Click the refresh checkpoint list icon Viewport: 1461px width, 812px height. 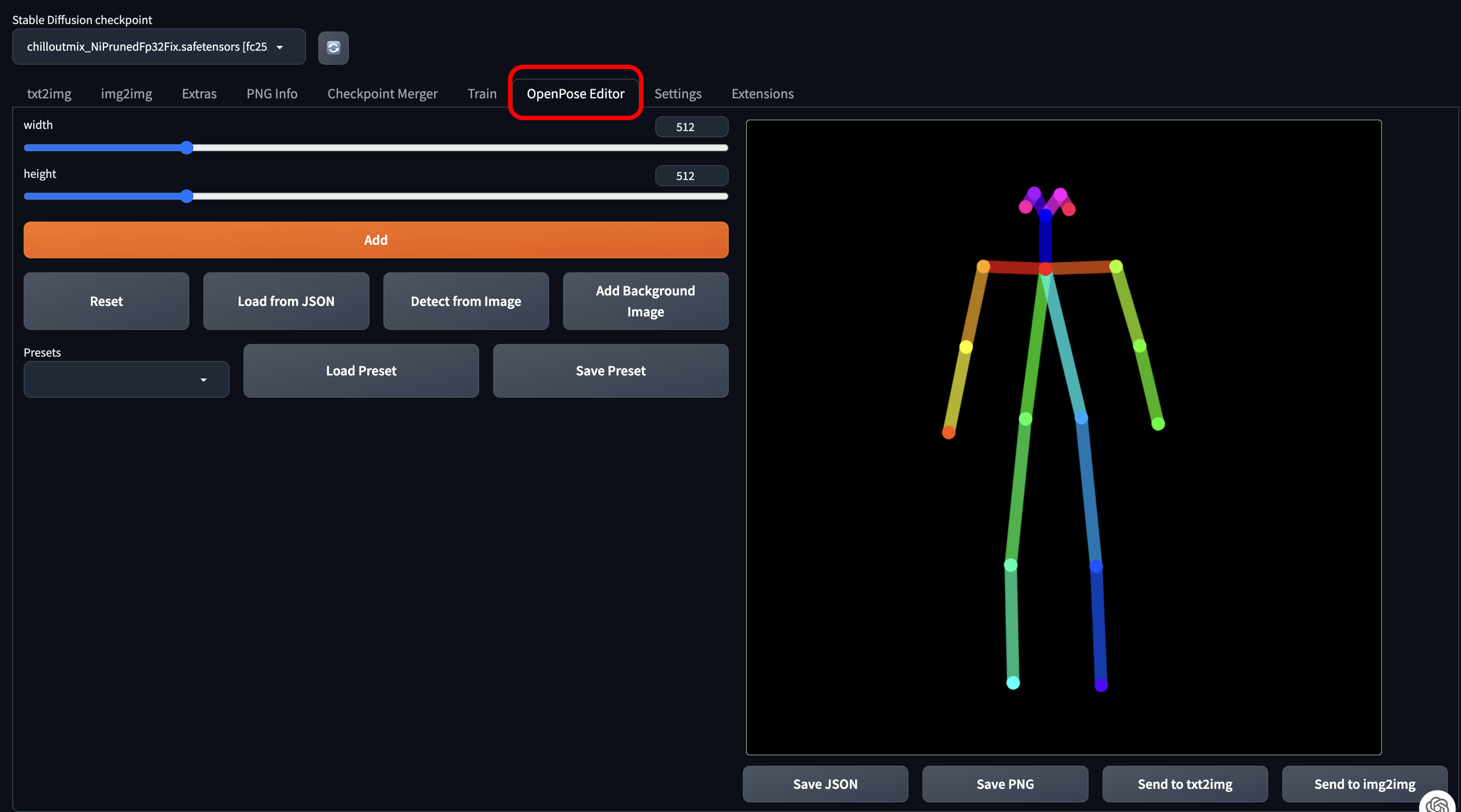[x=333, y=48]
